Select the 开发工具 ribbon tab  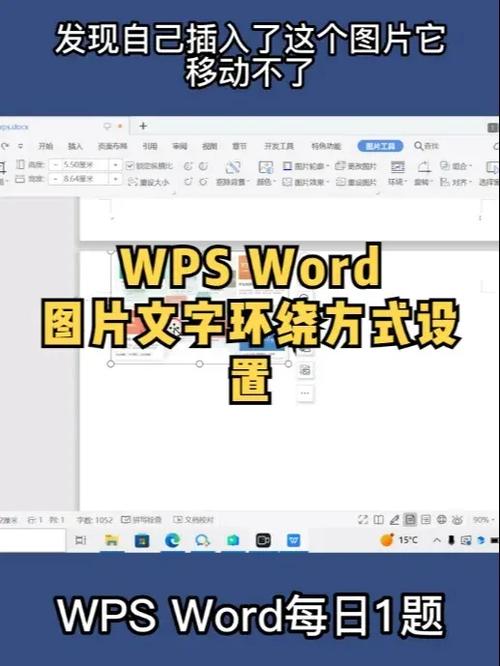pos(279,146)
